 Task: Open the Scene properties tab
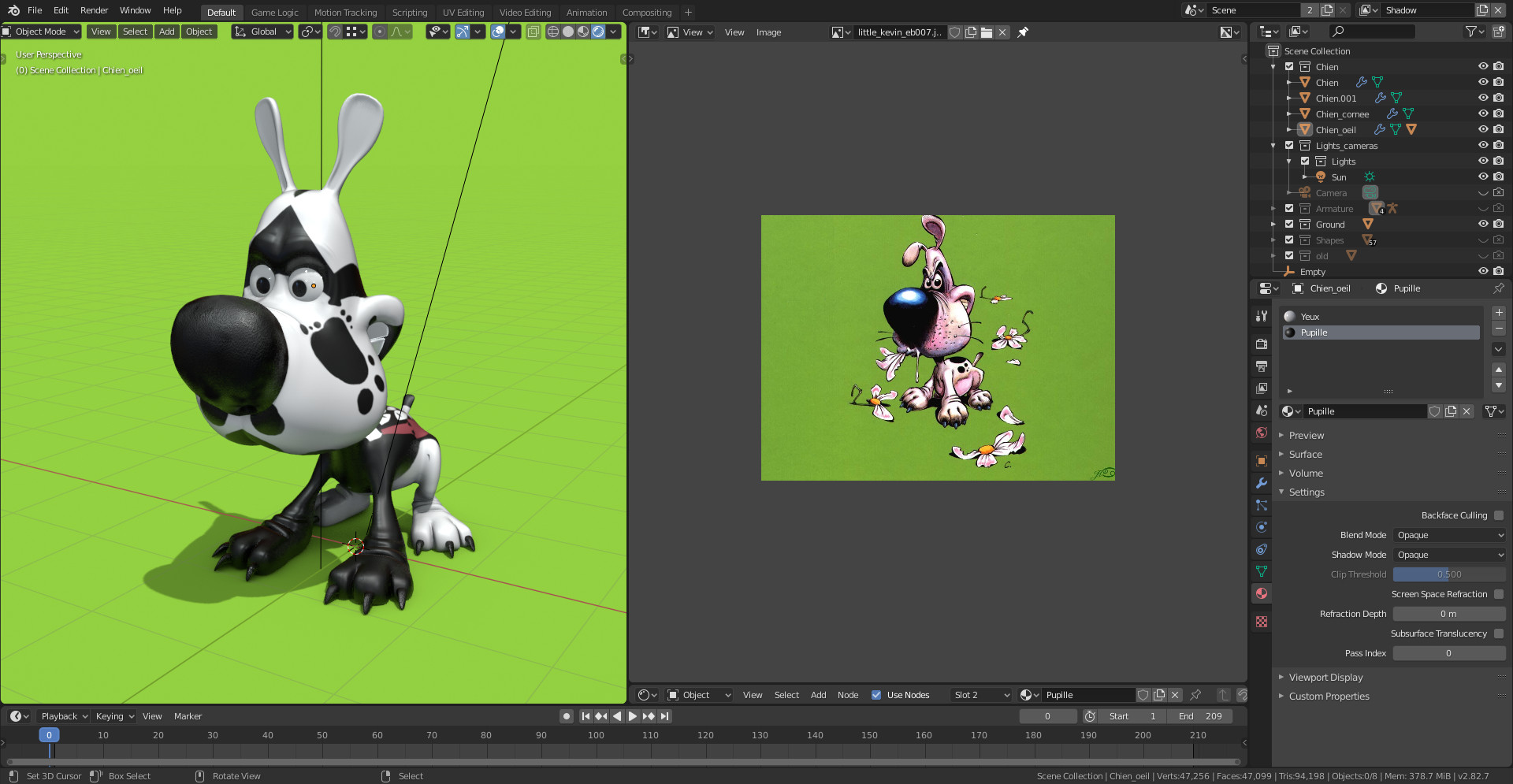pyautogui.click(x=1262, y=411)
